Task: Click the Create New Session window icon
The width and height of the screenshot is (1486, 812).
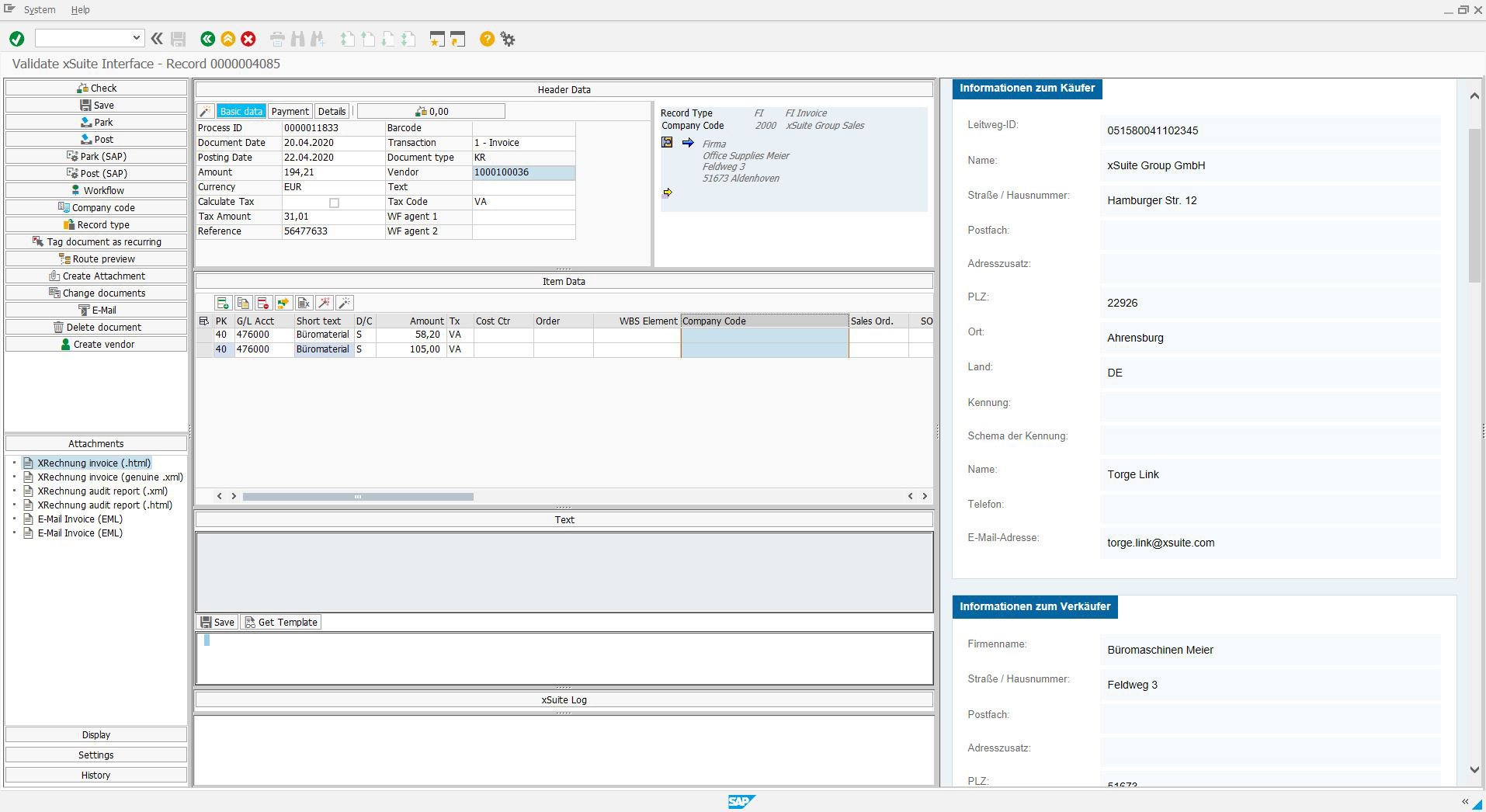Action: (x=437, y=39)
